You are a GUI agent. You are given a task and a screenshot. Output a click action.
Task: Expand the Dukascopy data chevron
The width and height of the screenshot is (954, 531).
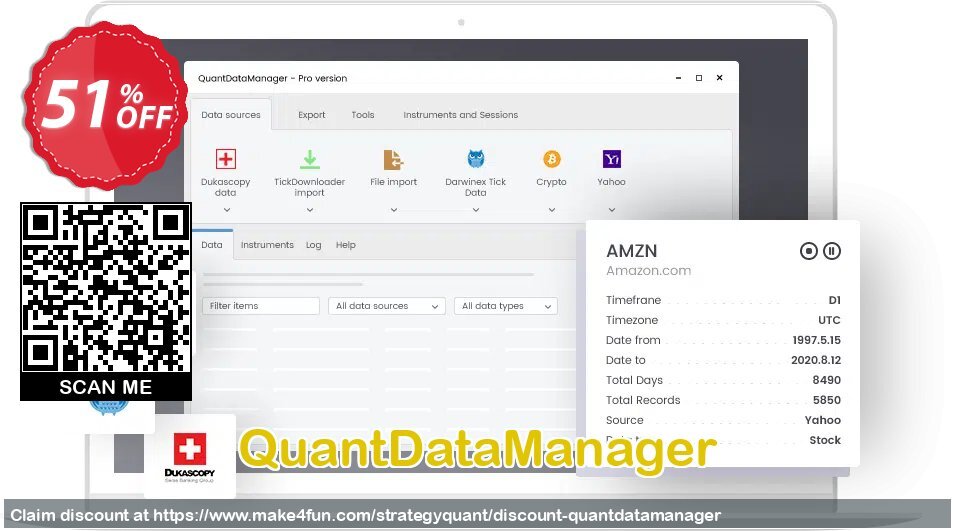coord(227,210)
